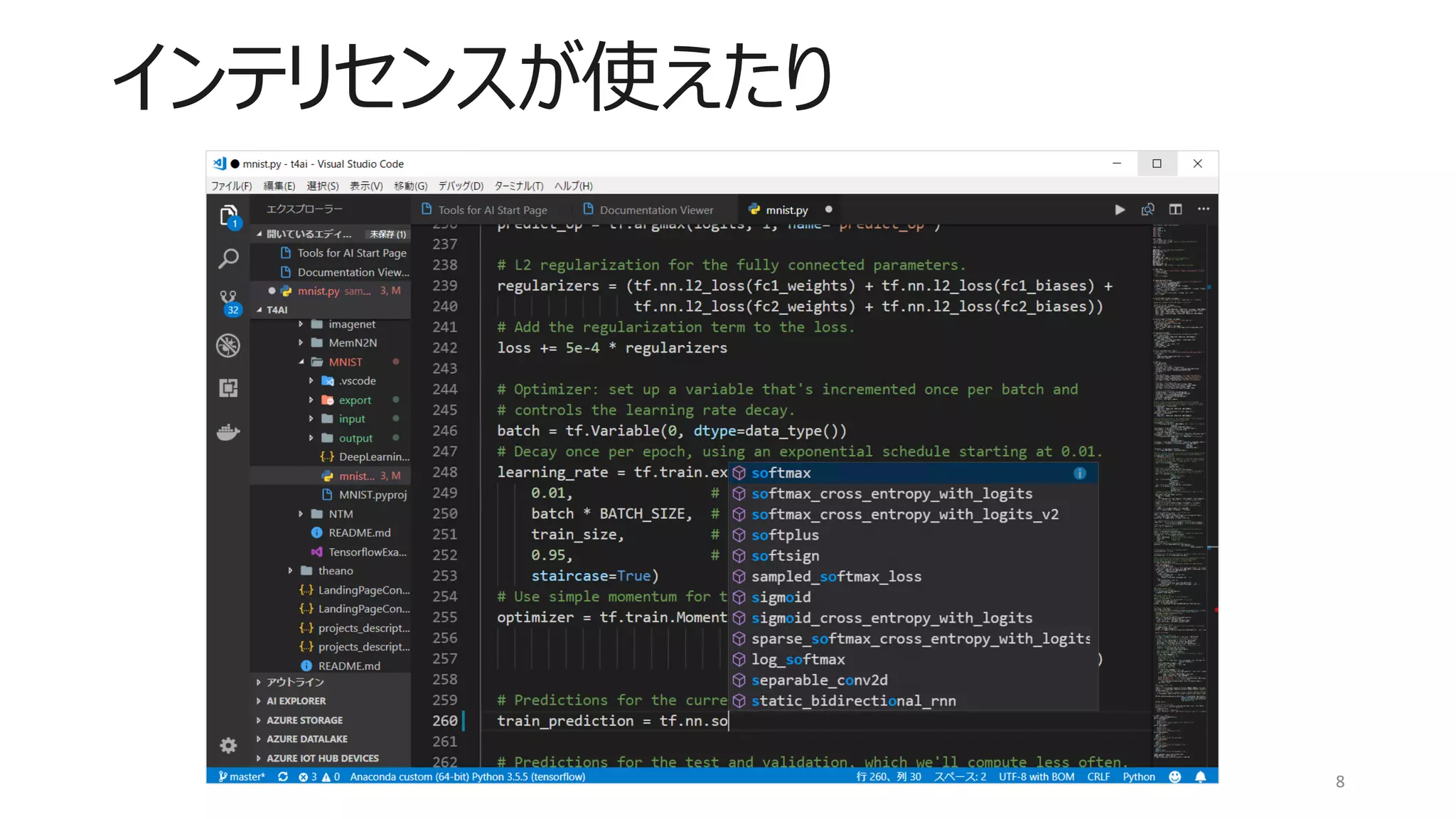1456x819 pixels.
Task: Change CRLF end of line setting
Action: click(x=1098, y=776)
